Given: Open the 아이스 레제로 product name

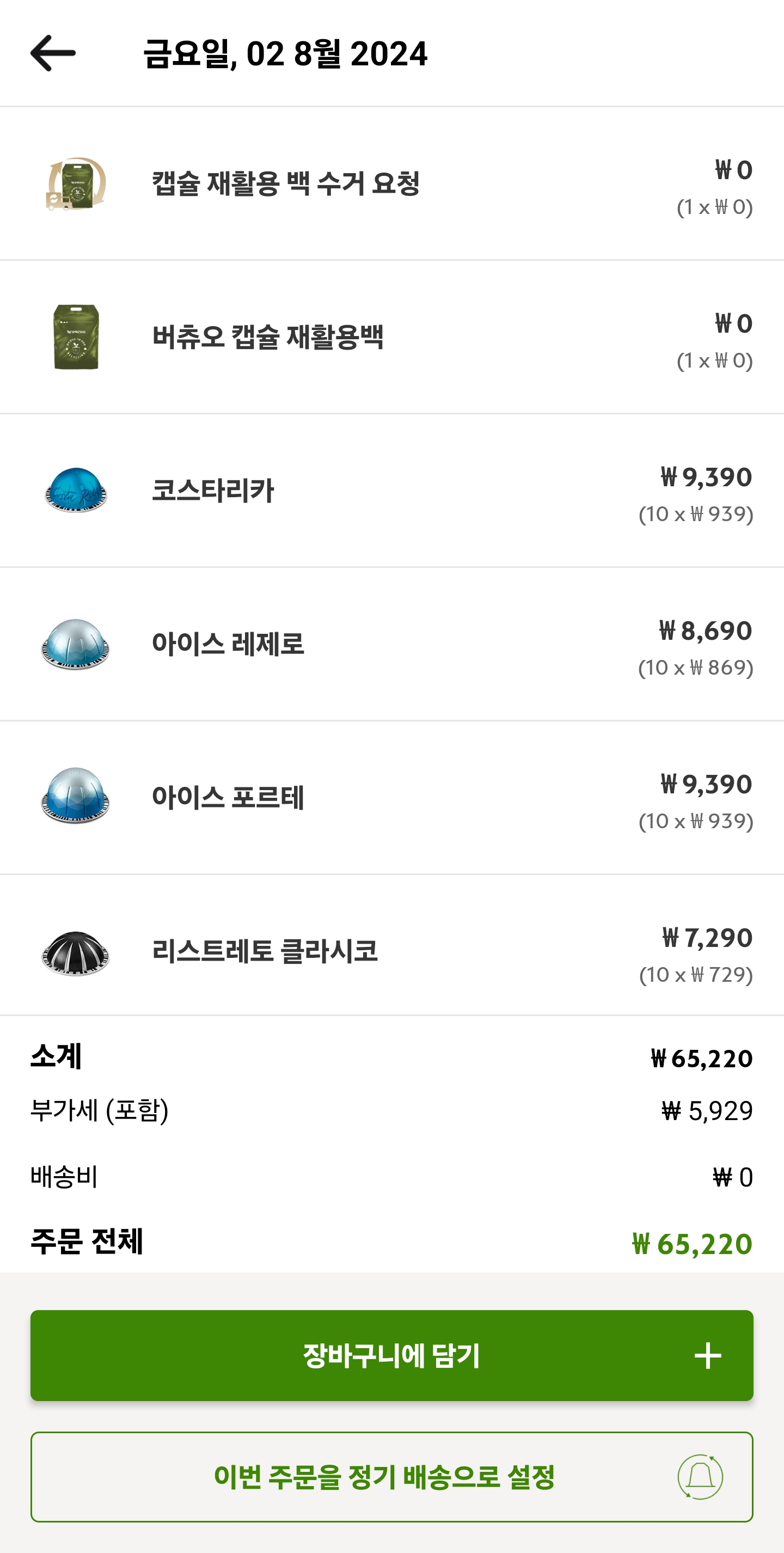Looking at the screenshot, I should pos(228,644).
